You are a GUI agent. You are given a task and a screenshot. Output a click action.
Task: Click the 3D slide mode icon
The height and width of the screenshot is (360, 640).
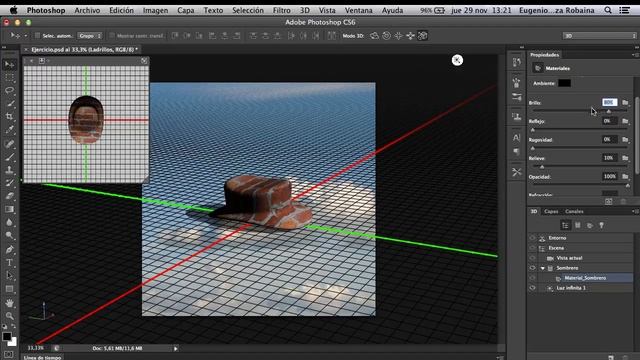click(x=410, y=36)
